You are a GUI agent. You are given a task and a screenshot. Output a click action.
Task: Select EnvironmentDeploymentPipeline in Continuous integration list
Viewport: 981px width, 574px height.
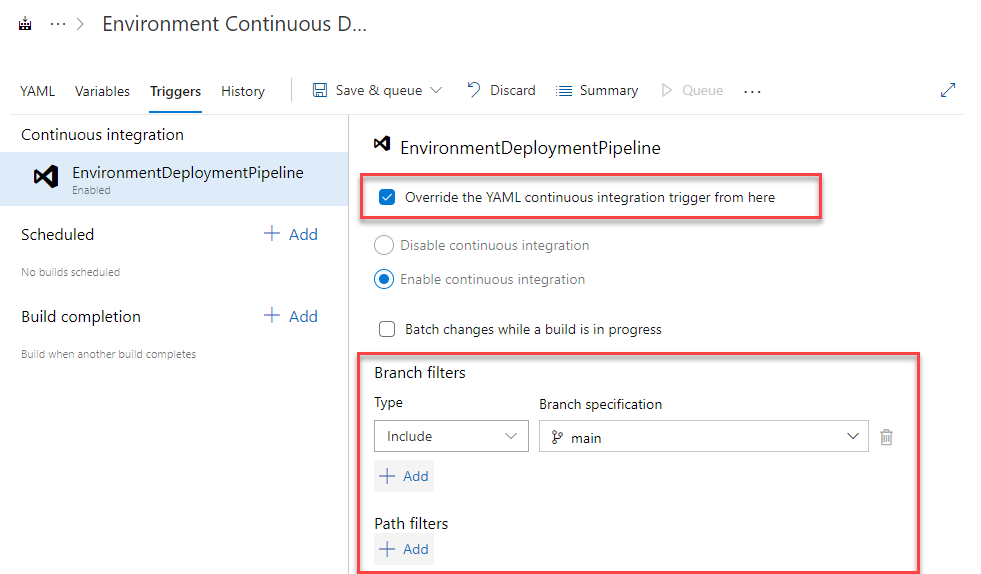[174, 179]
